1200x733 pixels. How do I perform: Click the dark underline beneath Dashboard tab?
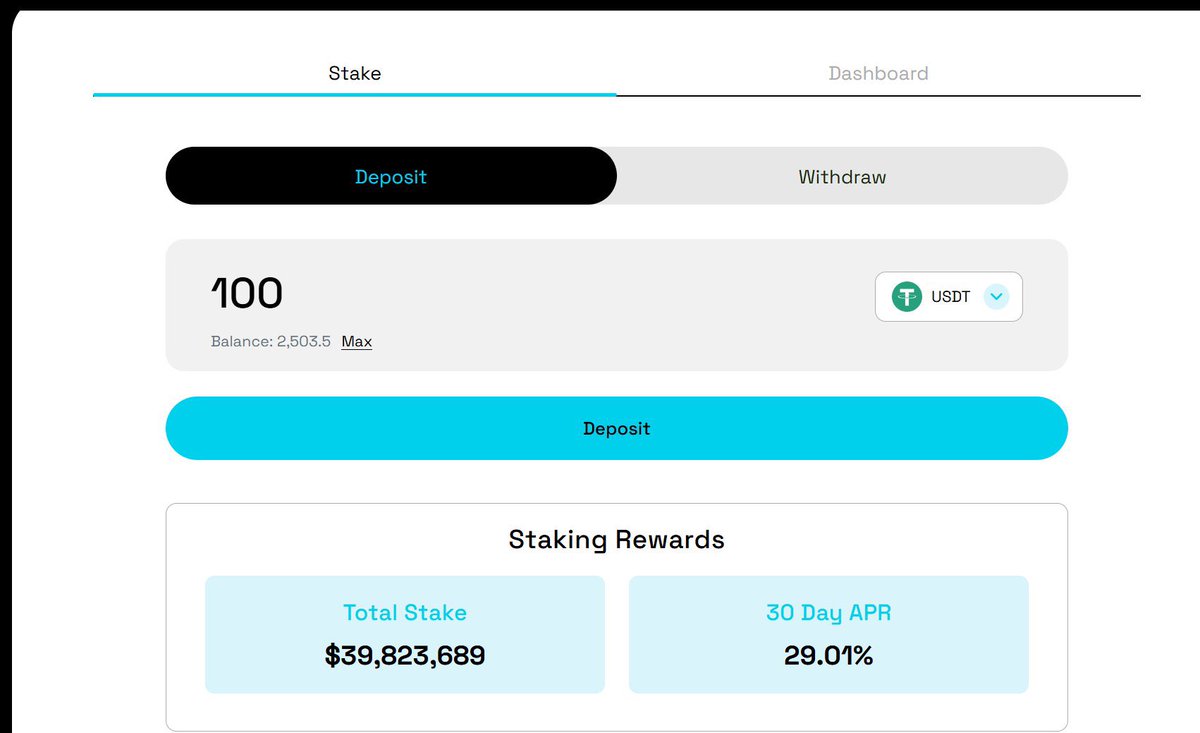(x=878, y=95)
